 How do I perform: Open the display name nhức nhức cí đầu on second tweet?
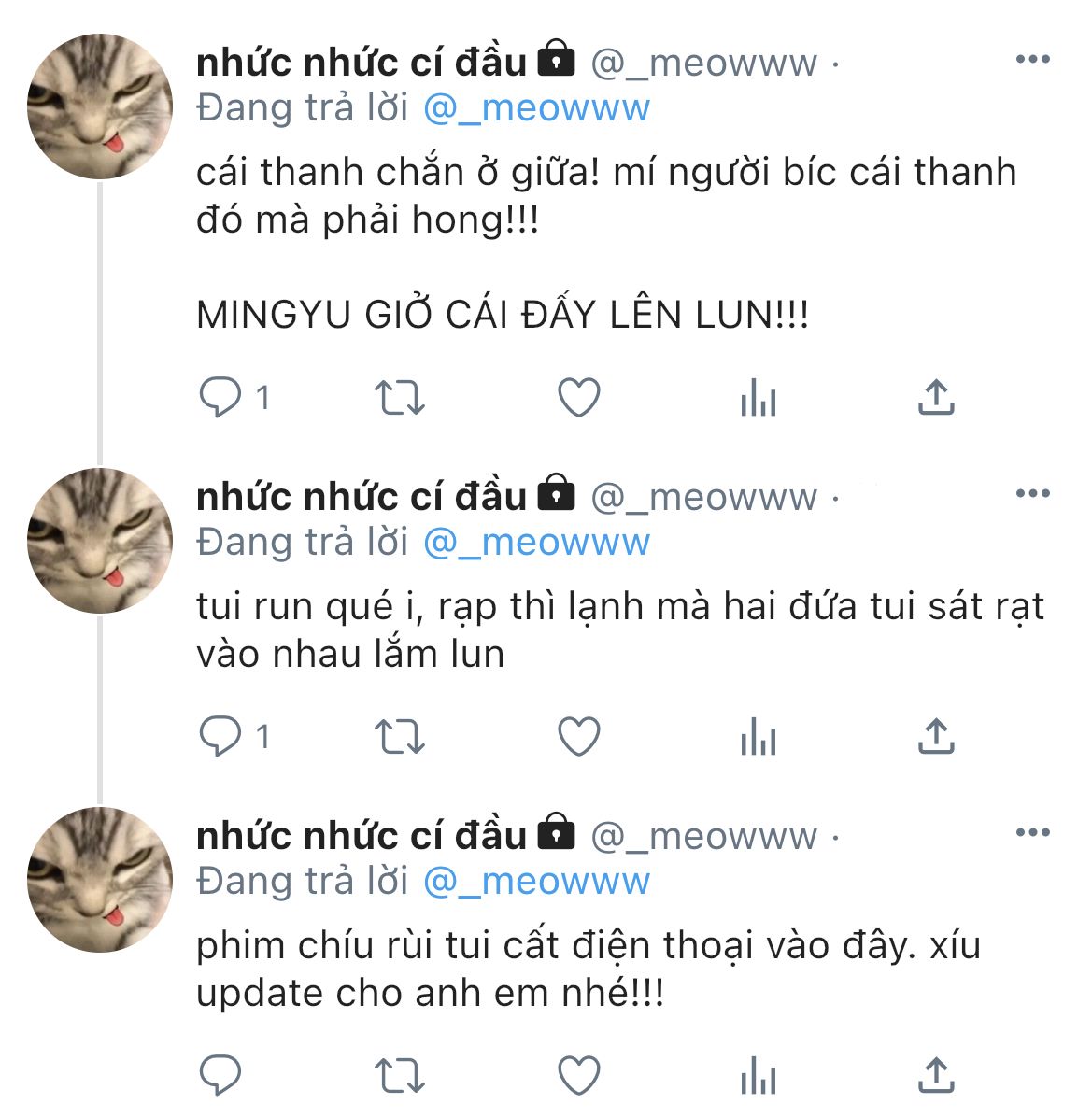click(x=362, y=497)
